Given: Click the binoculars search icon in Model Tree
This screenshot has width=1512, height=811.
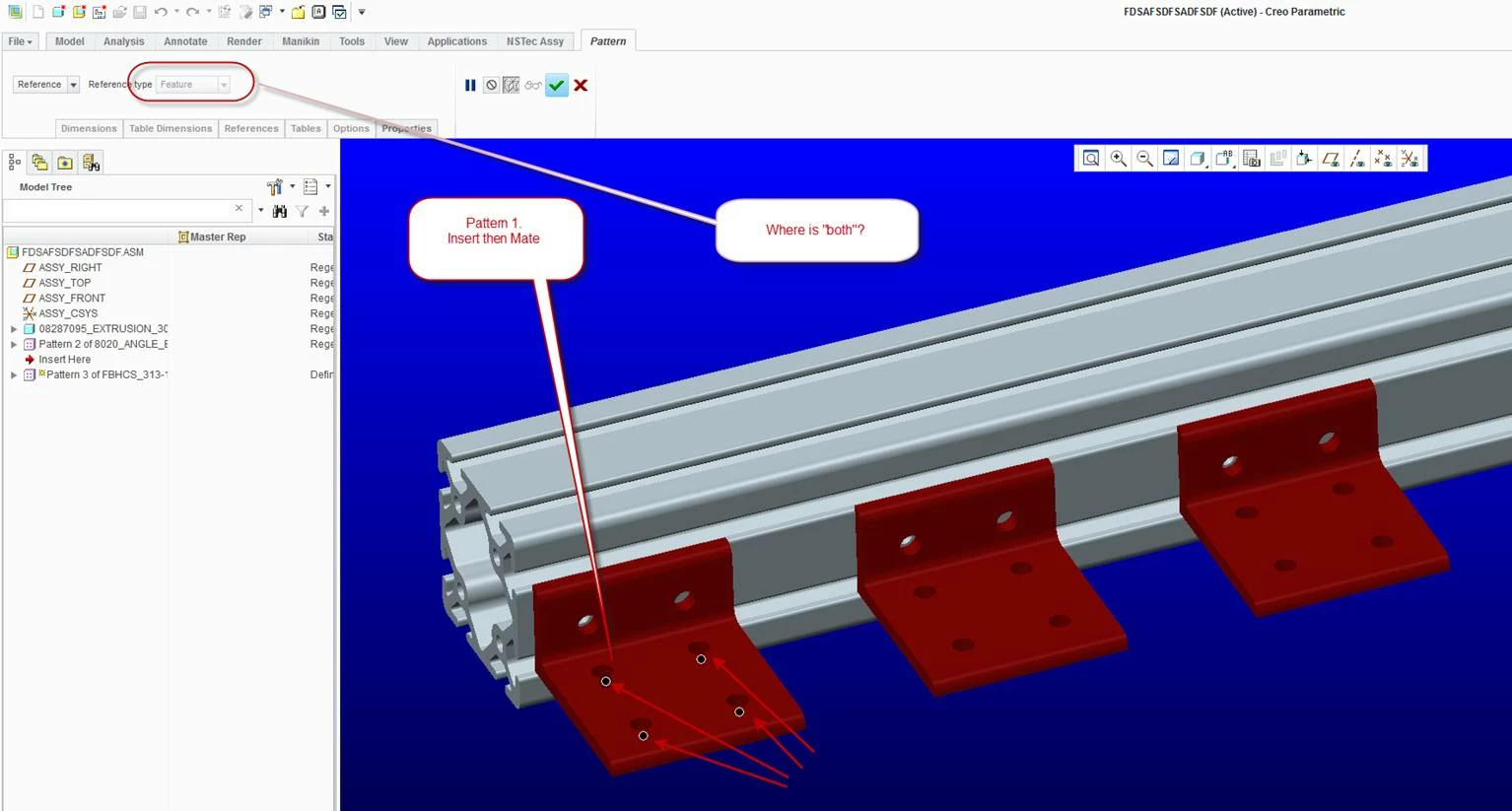Looking at the screenshot, I should tap(280, 211).
